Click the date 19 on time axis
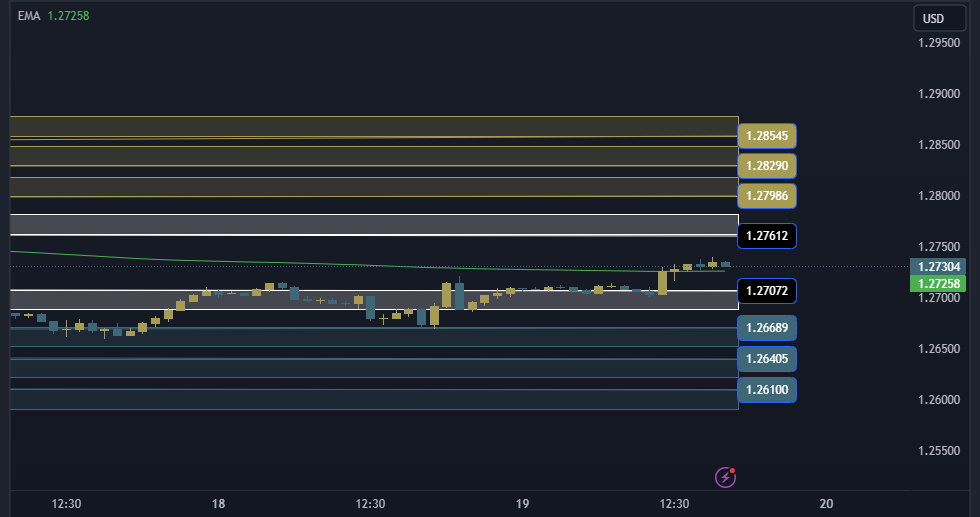The image size is (980, 517). [x=522, y=503]
